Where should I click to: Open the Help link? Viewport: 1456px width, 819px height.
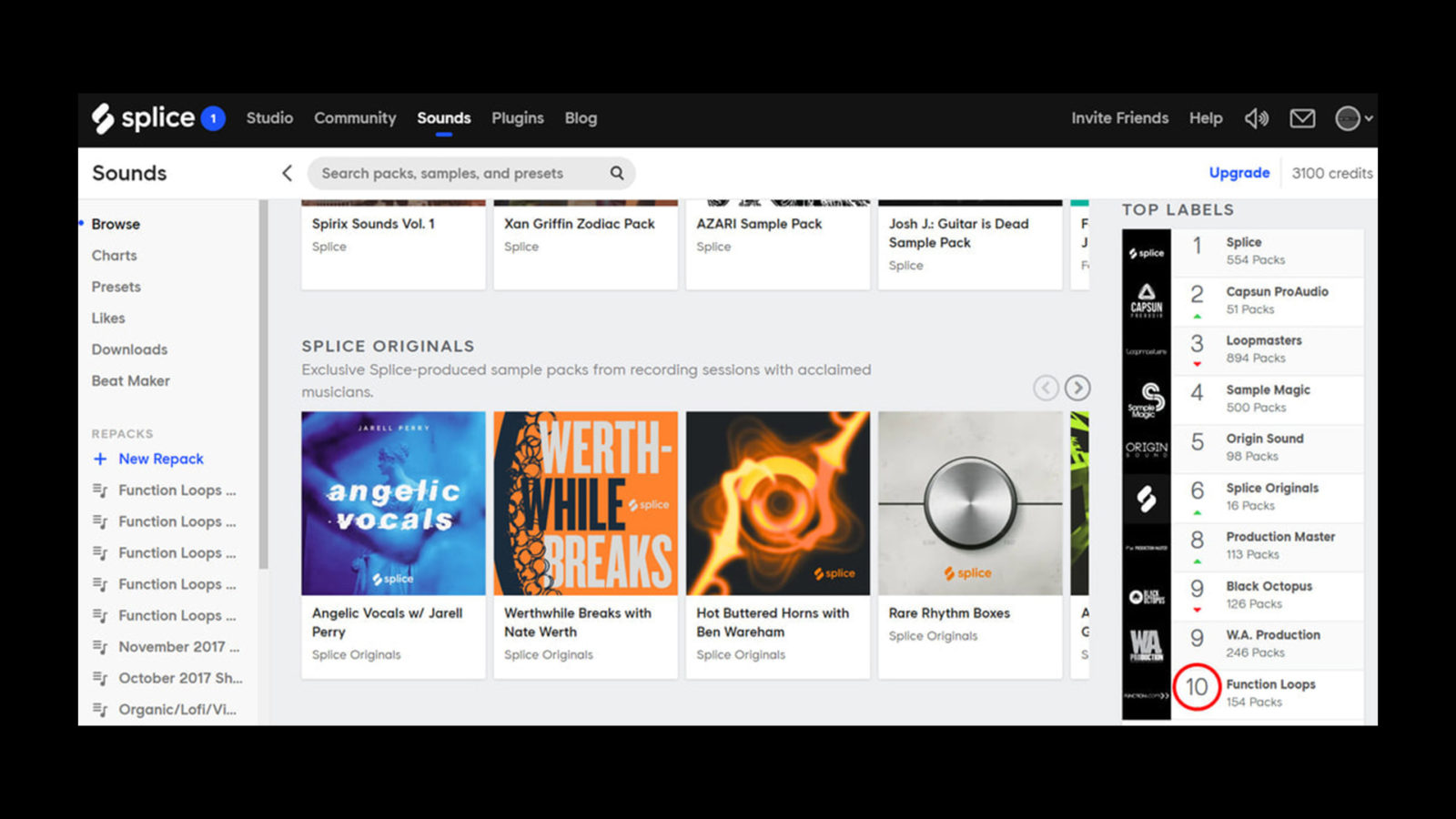[x=1206, y=118]
